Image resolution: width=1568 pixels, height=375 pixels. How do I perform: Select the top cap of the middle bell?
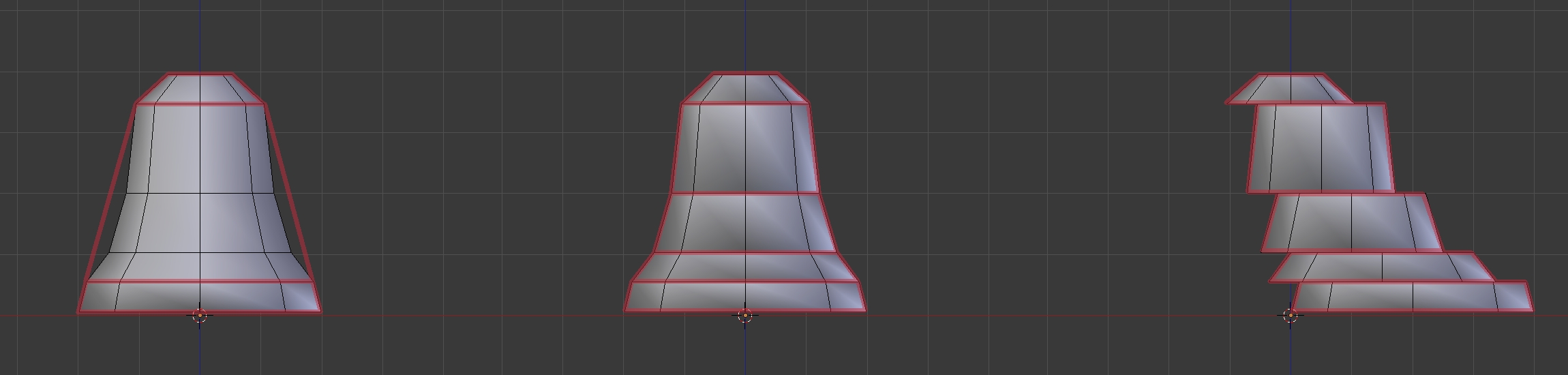click(745, 88)
